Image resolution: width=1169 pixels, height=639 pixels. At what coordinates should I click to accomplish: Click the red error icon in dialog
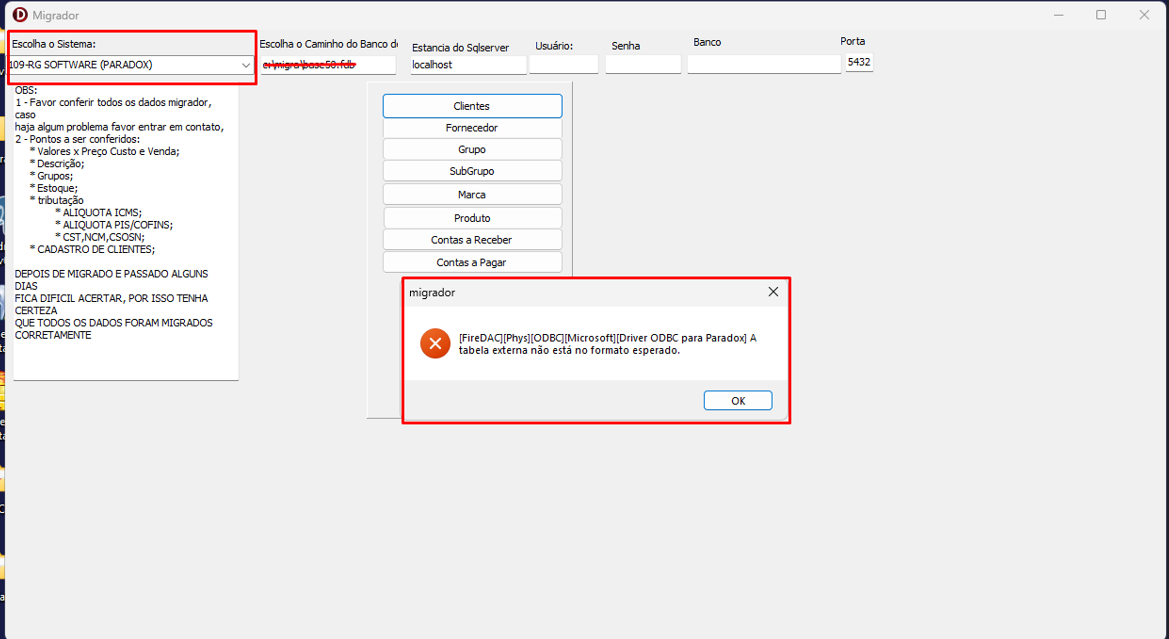(435, 344)
